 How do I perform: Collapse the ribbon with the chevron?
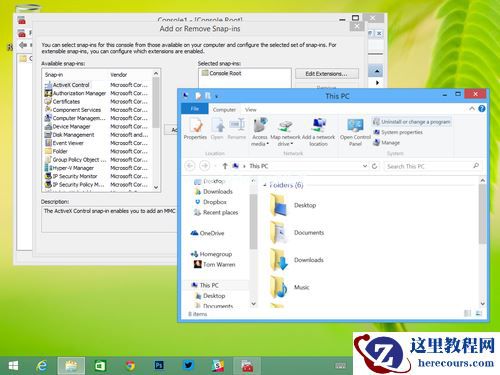point(472,108)
